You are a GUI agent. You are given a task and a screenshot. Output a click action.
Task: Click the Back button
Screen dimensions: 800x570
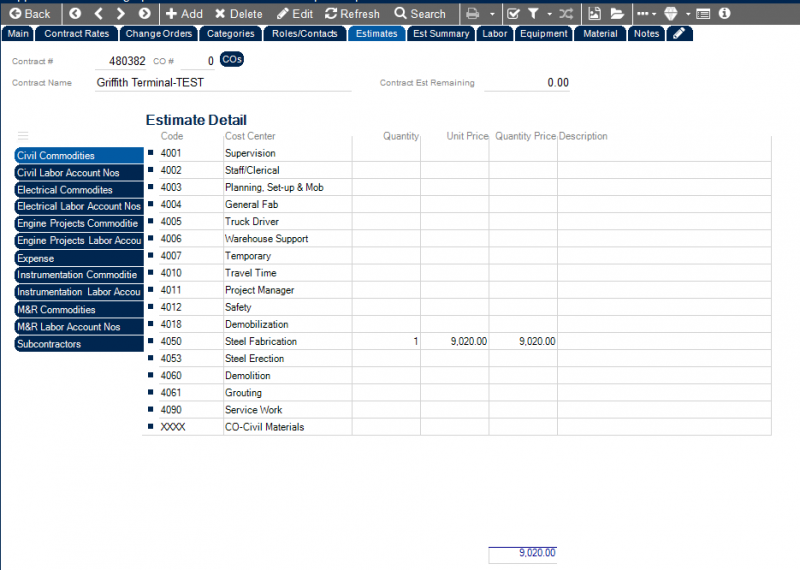30,14
